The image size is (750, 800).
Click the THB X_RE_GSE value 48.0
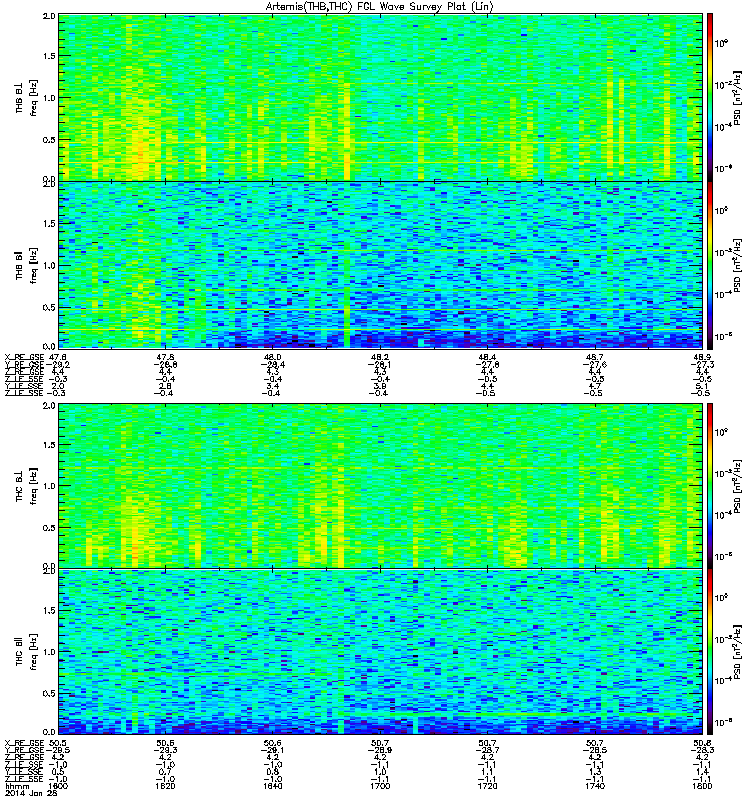[x=272, y=357]
